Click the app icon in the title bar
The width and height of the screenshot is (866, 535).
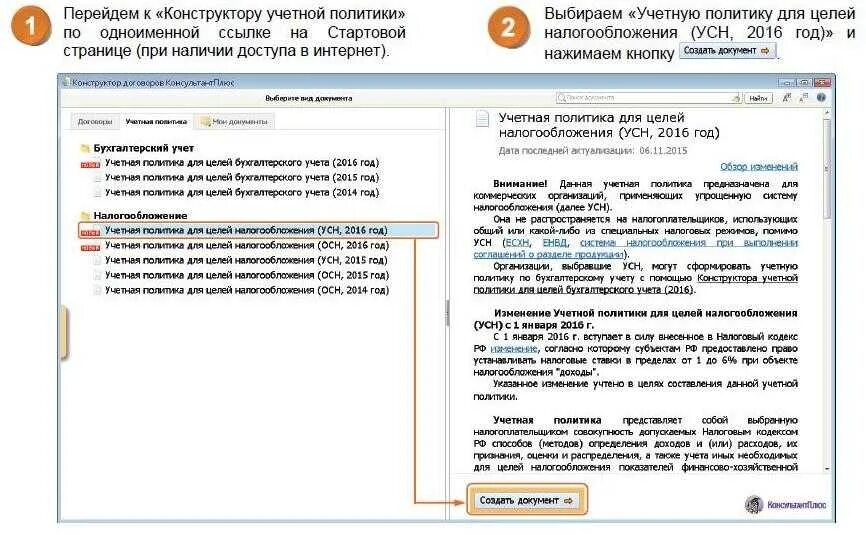tap(66, 83)
